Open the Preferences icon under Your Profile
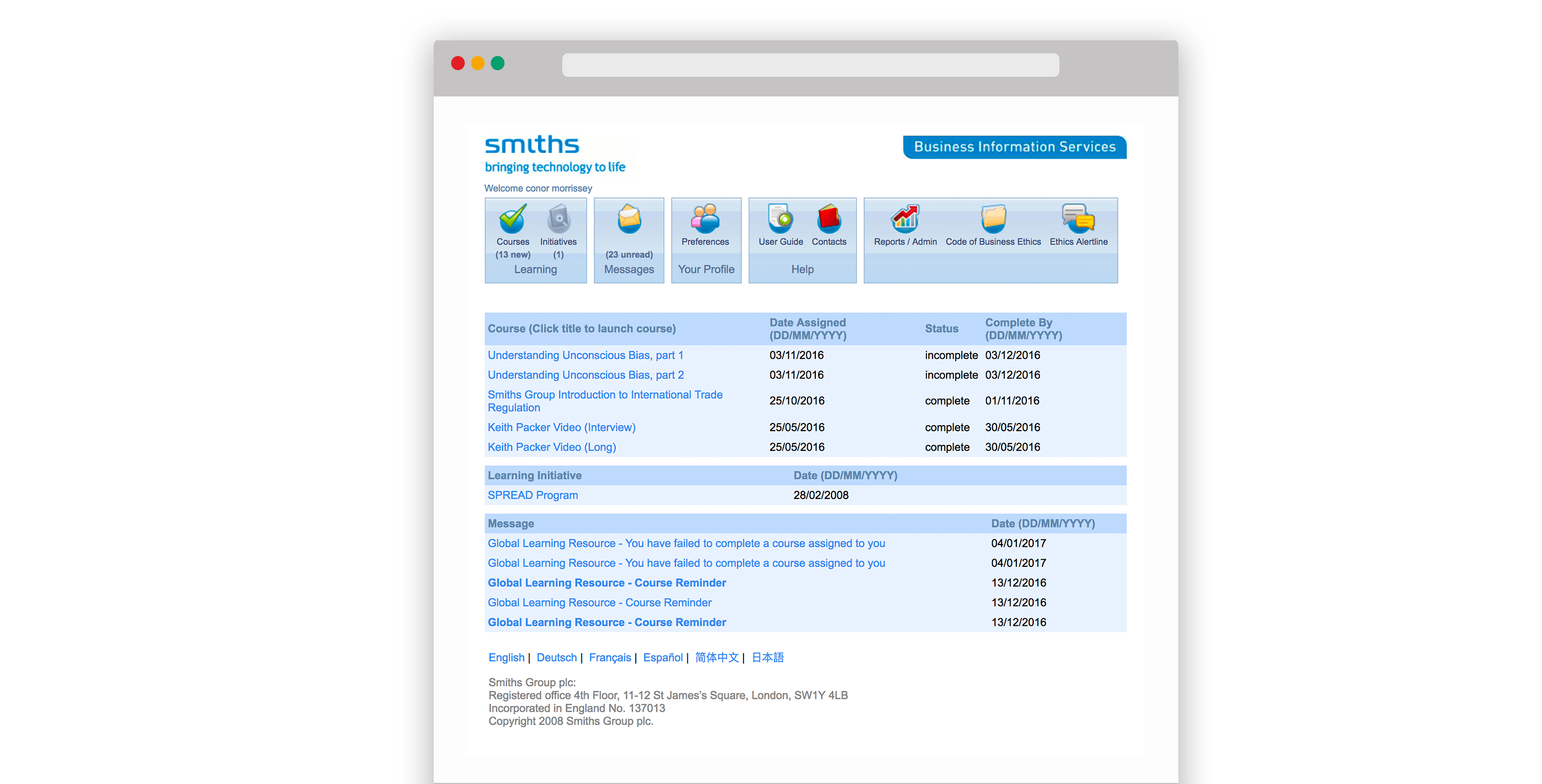 coord(705,222)
